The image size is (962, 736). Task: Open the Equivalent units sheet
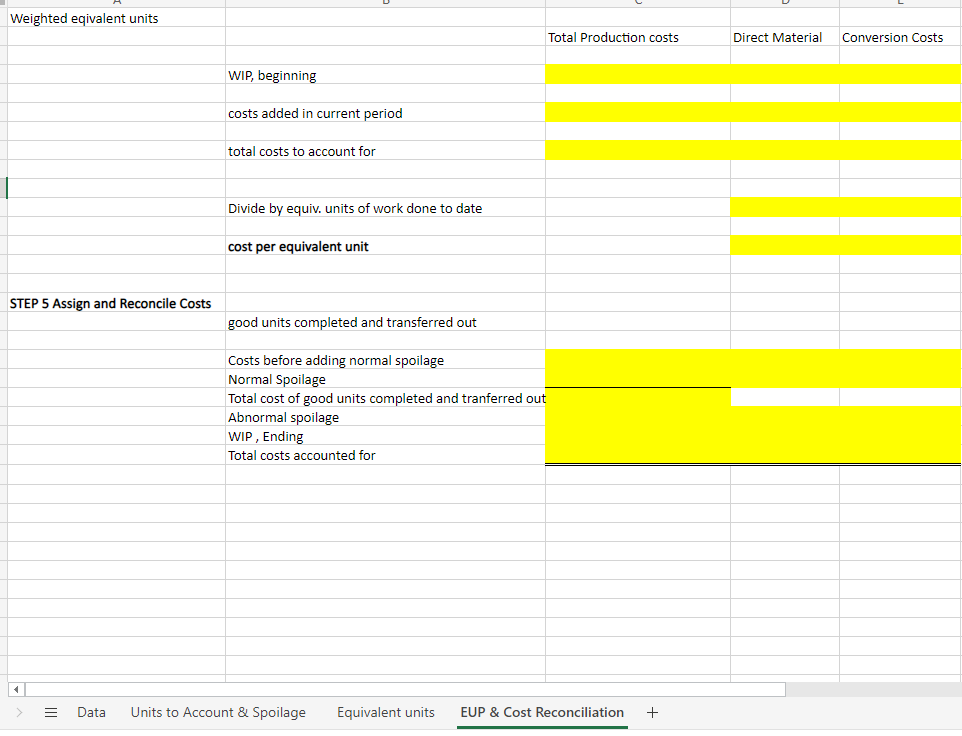385,712
